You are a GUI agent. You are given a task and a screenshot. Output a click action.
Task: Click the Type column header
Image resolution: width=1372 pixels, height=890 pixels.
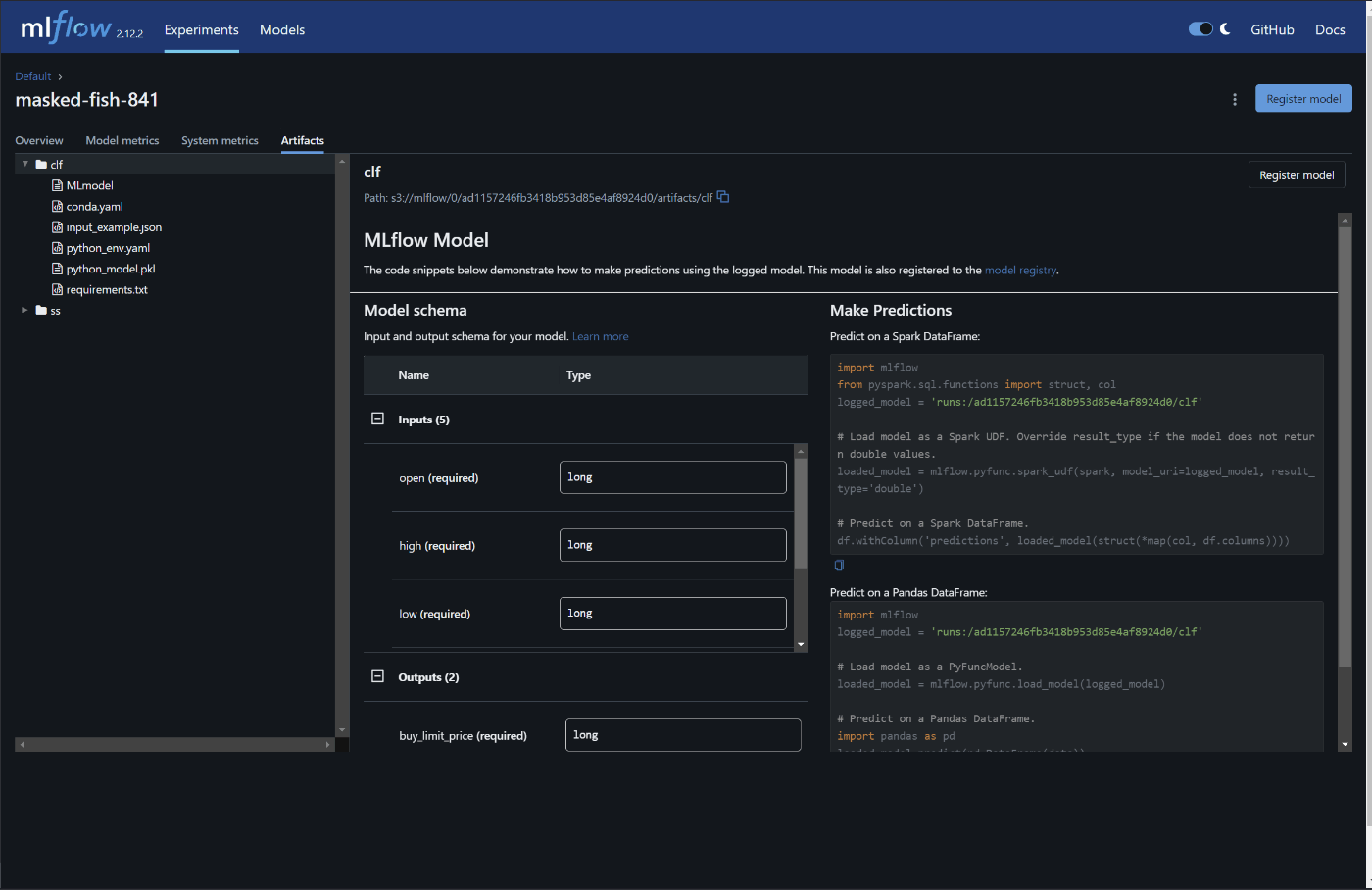point(578,375)
